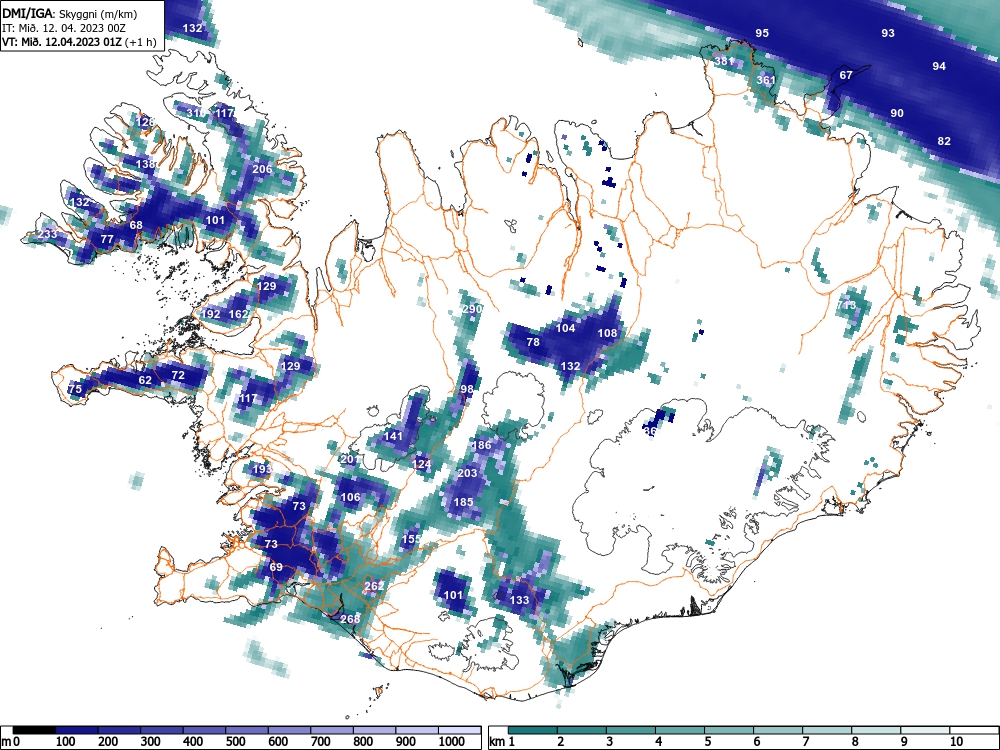The width and height of the screenshot is (1000, 750).
Task: Click the visibility value 185 on the map
Action: [463, 502]
